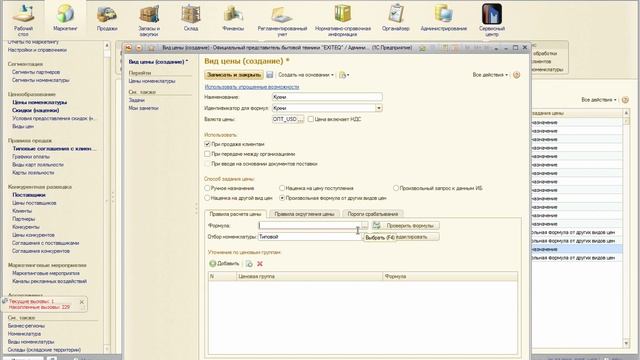This screenshot has width=640, height=360.
Task: Click the ellipsis button of Валюта цены
Action: (x=301, y=119)
